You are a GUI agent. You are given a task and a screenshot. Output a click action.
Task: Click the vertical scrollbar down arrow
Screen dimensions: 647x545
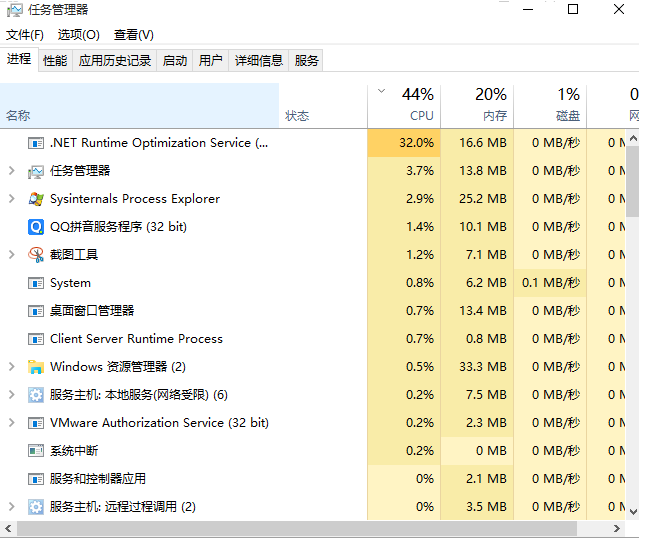click(x=634, y=512)
